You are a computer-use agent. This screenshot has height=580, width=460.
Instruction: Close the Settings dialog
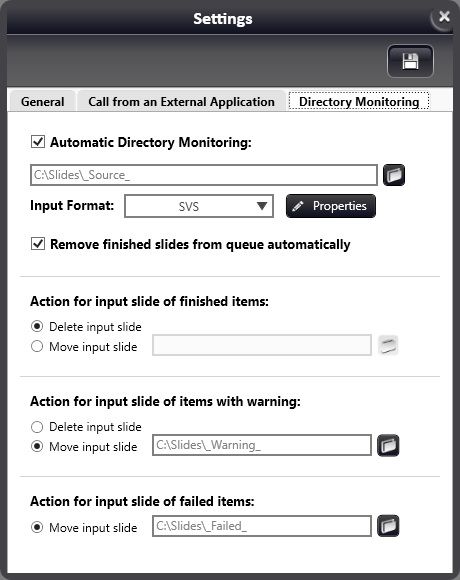[x=444, y=16]
